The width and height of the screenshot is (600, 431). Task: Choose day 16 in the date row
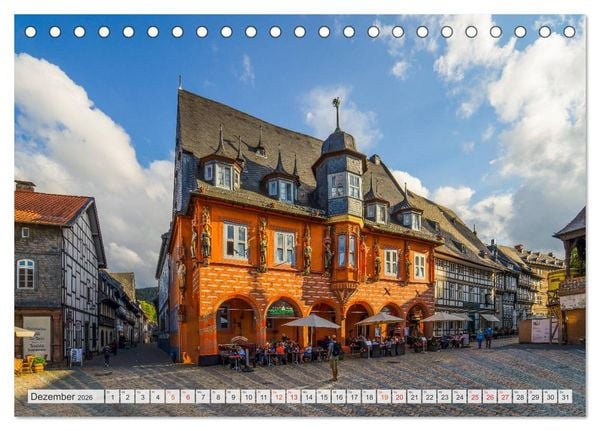(339, 397)
